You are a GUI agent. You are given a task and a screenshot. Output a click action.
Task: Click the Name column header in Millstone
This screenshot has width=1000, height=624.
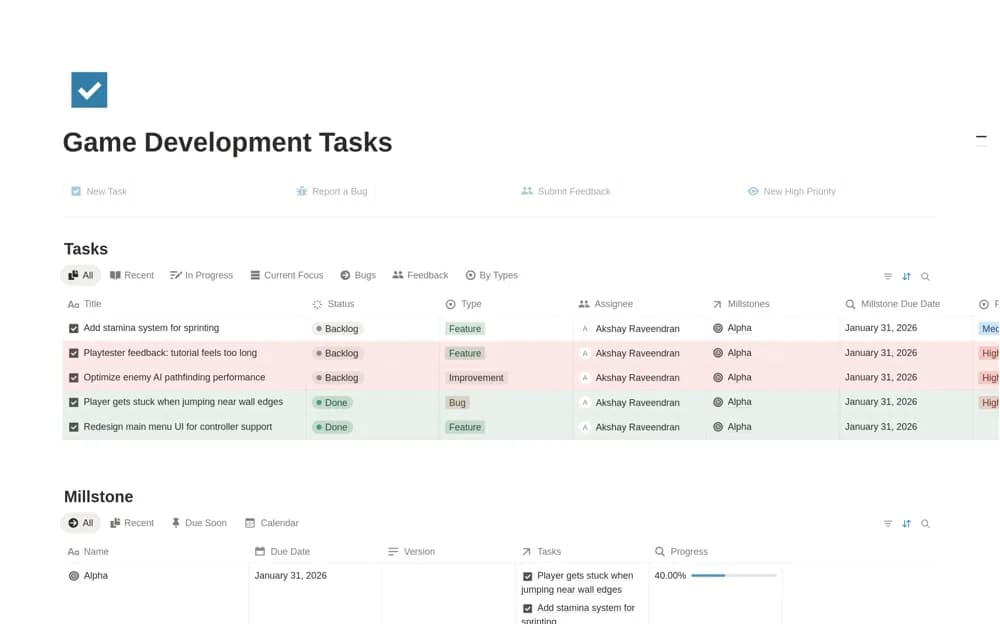88,552
